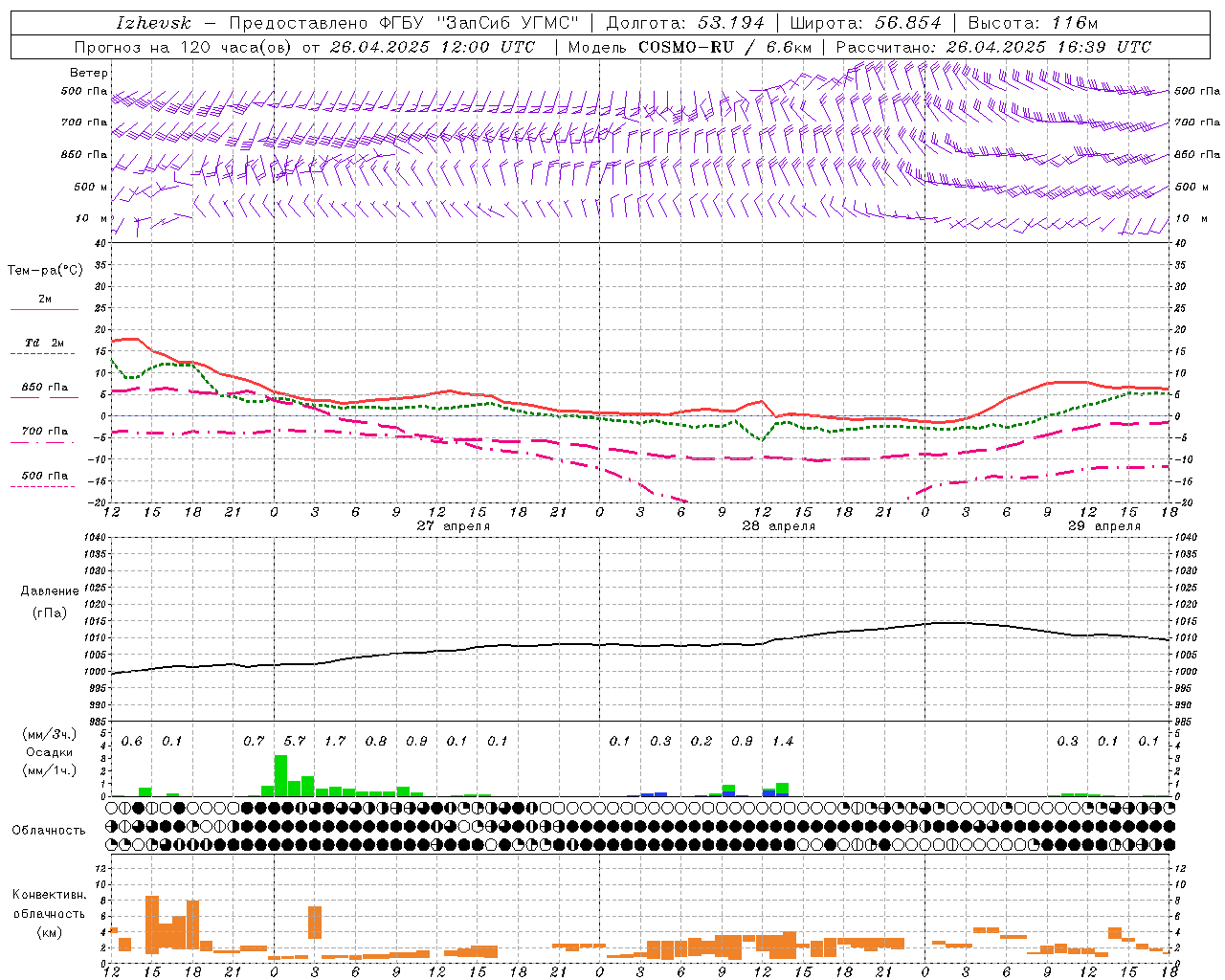Click the "Конвективн." convective cloud label
This screenshot has height=980, width=1225.
49,896
